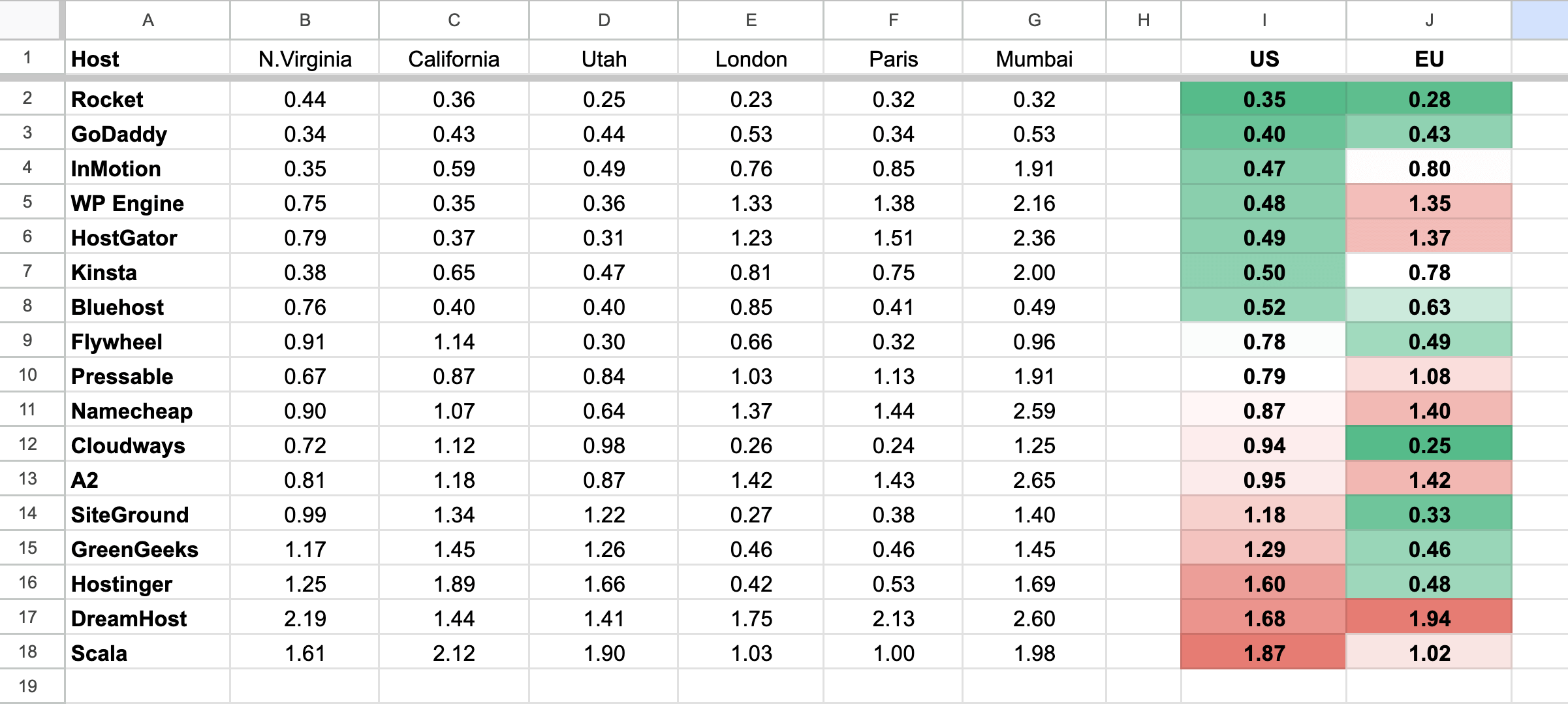Select column H header
This screenshot has width=1568, height=704.
coord(1143,20)
